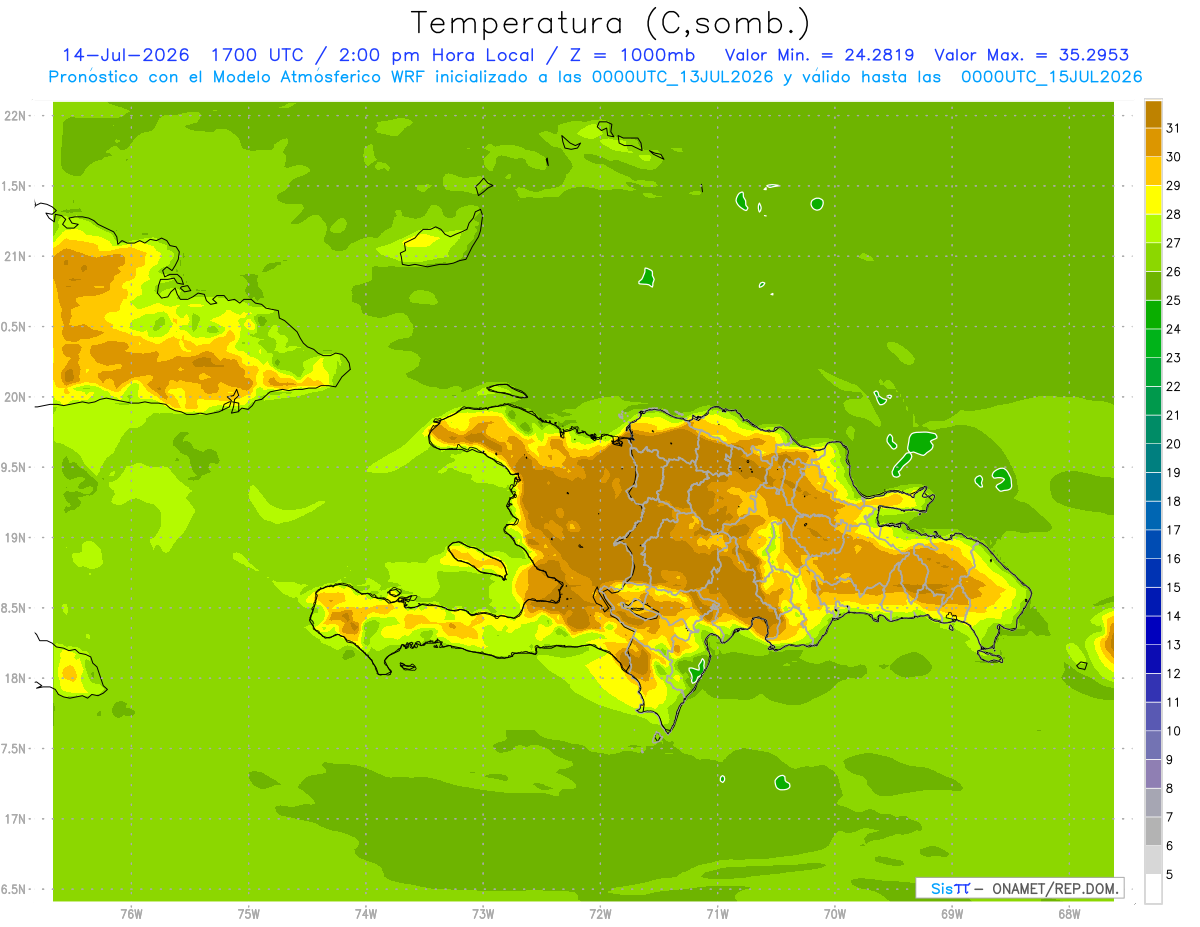Click longitude label "71W"
Image resolution: width=1200 pixels, height=927 pixels.
point(717,914)
